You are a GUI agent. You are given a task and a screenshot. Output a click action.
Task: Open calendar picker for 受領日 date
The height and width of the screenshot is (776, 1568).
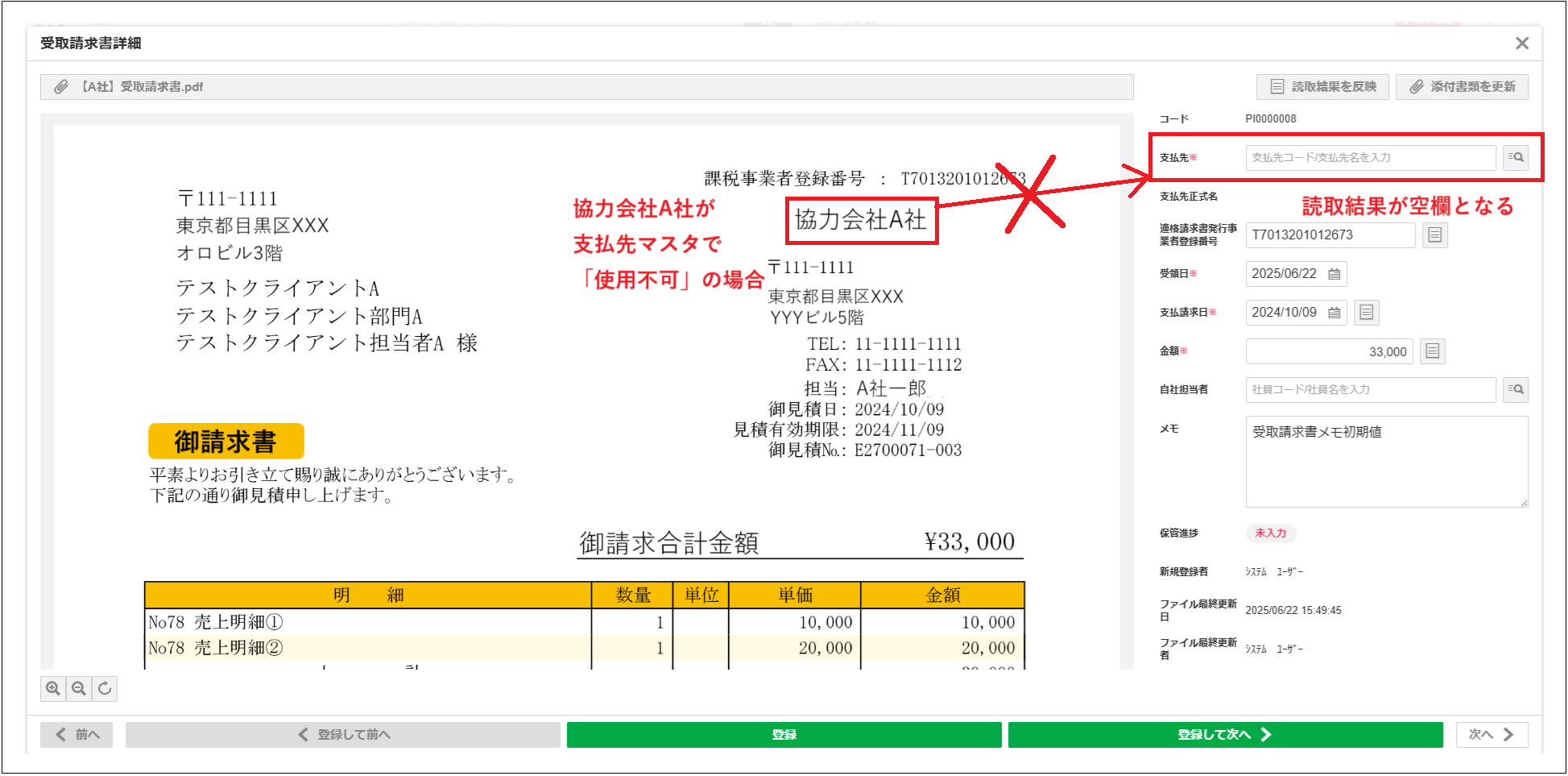(x=1334, y=274)
